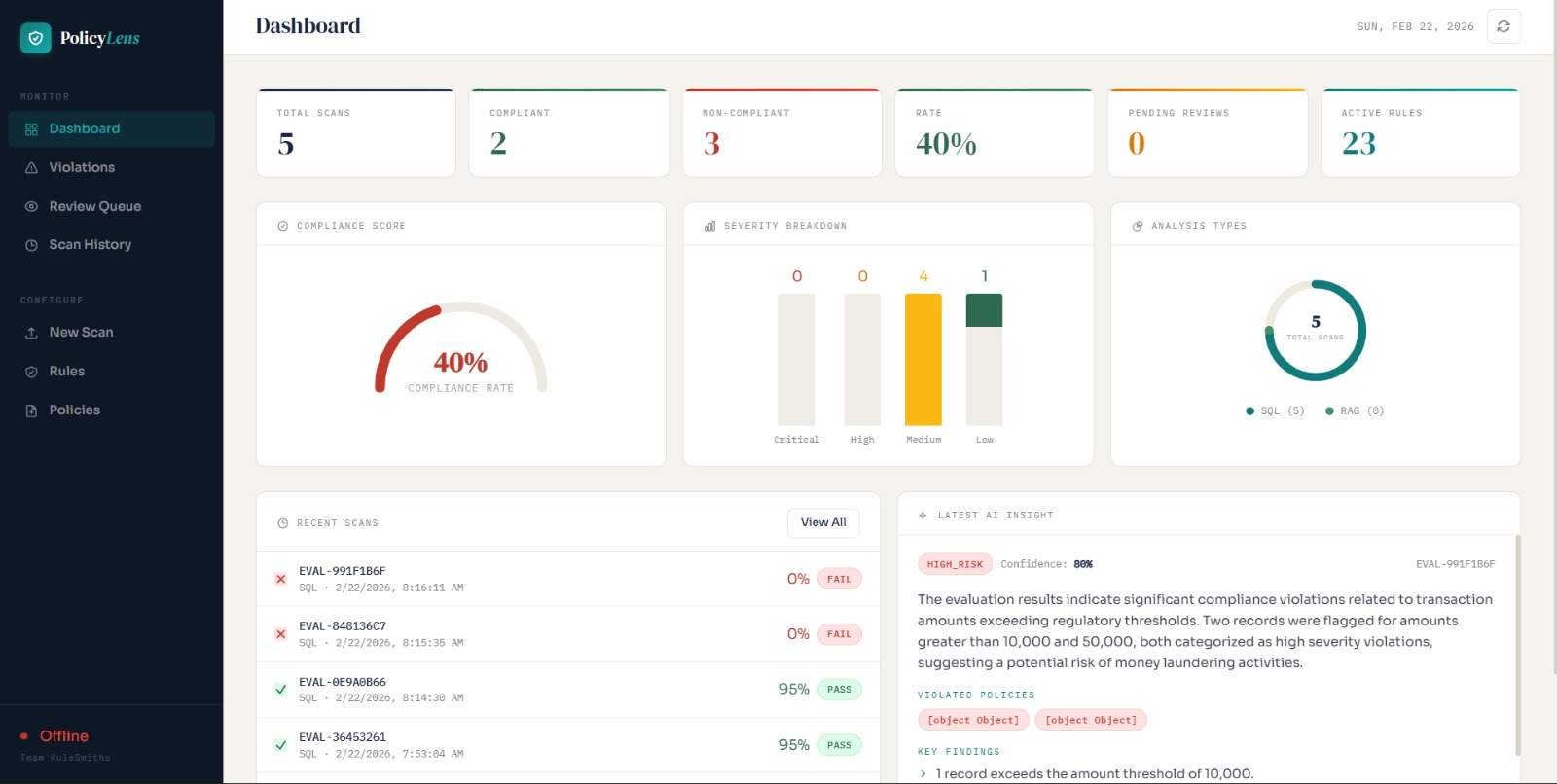This screenshot has width=1557, height=784.
Task: Click the yellow Medium severity bar
Action: (x=923, y=359)
